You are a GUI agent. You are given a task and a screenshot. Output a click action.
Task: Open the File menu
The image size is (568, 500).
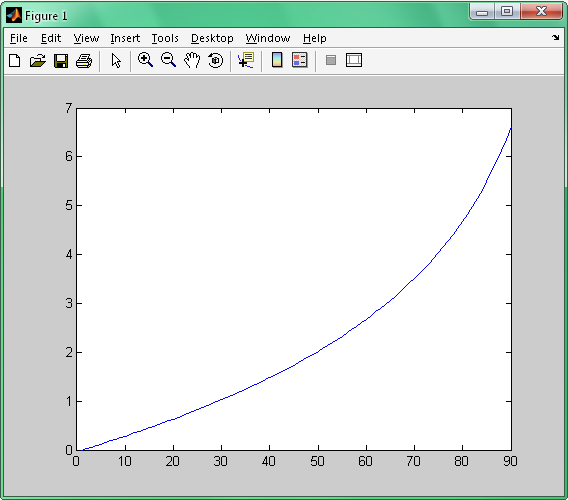[x=18, y=38]
